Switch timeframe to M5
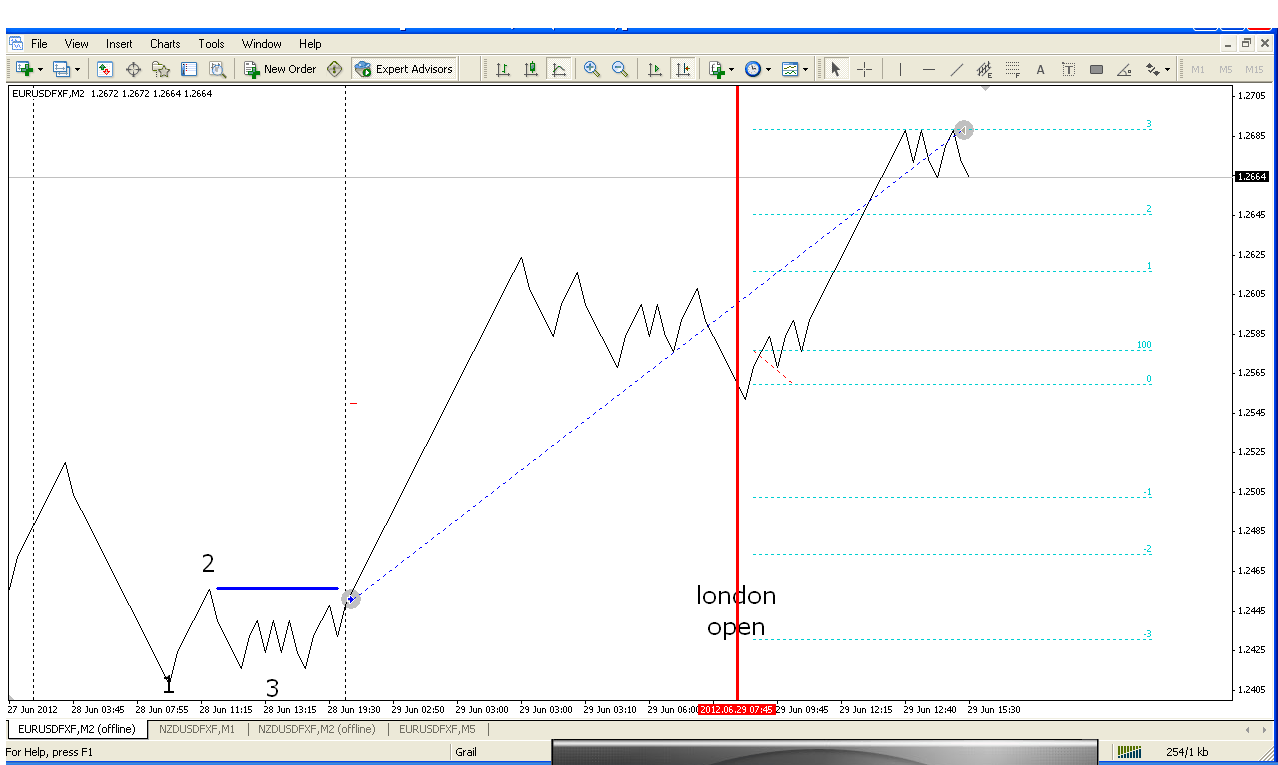Screen dimensions: 1278x765 [1225, 69]
